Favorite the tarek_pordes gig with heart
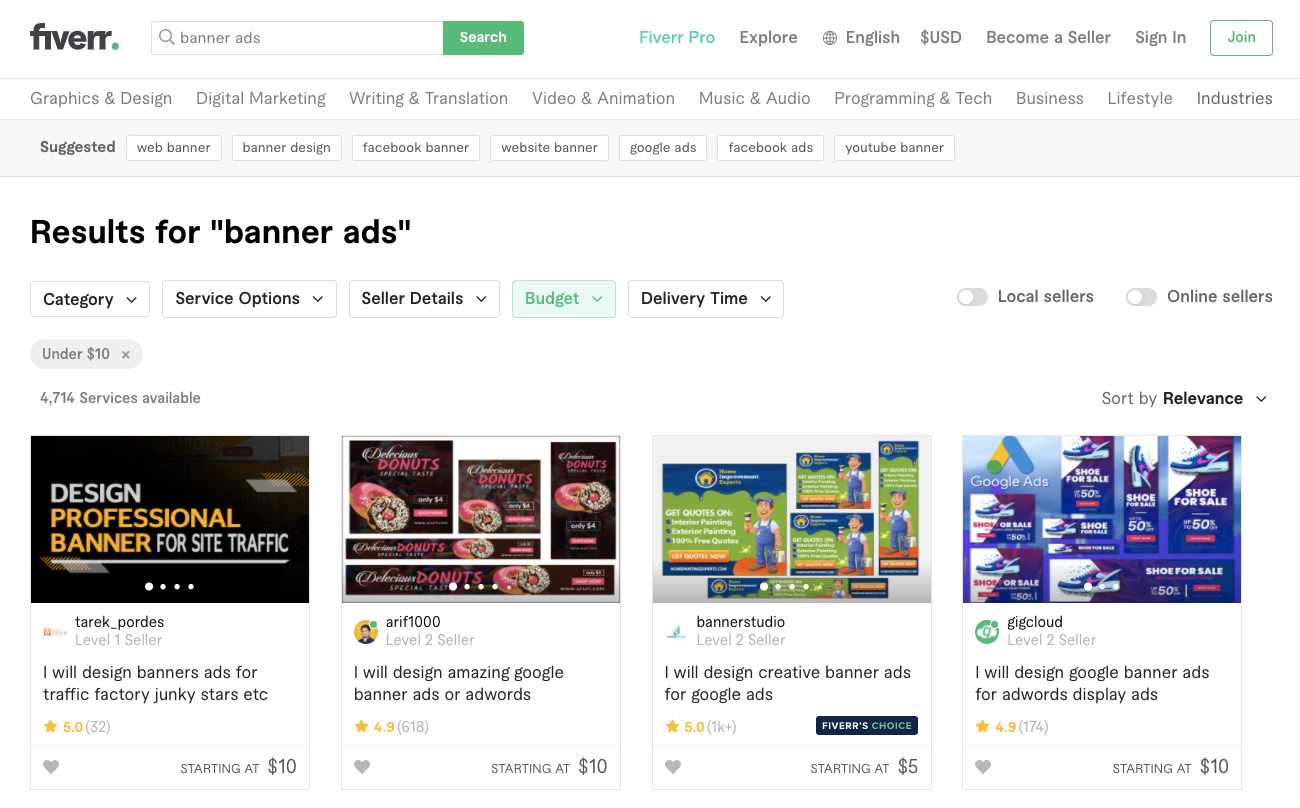 [x=51, y=767]
